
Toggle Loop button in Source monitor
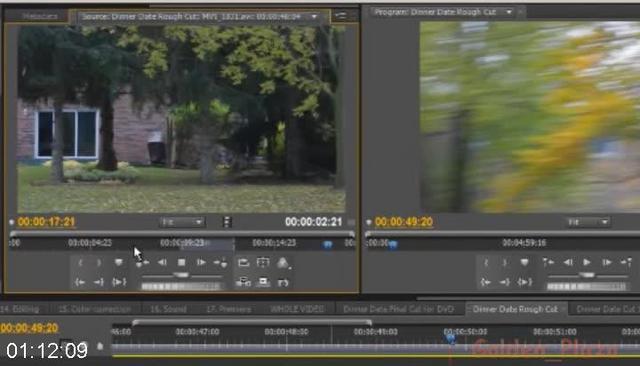[x=243, y=263]
